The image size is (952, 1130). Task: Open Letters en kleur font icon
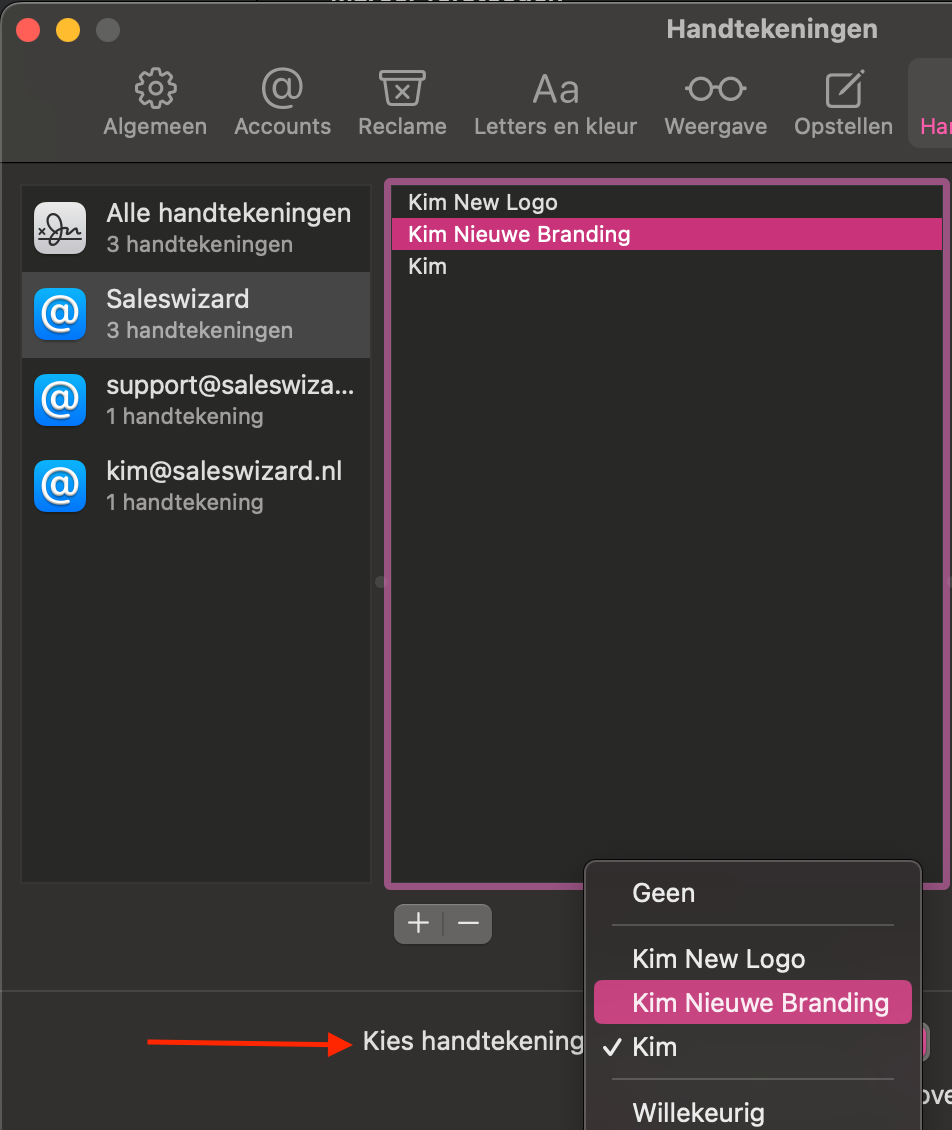555,89
